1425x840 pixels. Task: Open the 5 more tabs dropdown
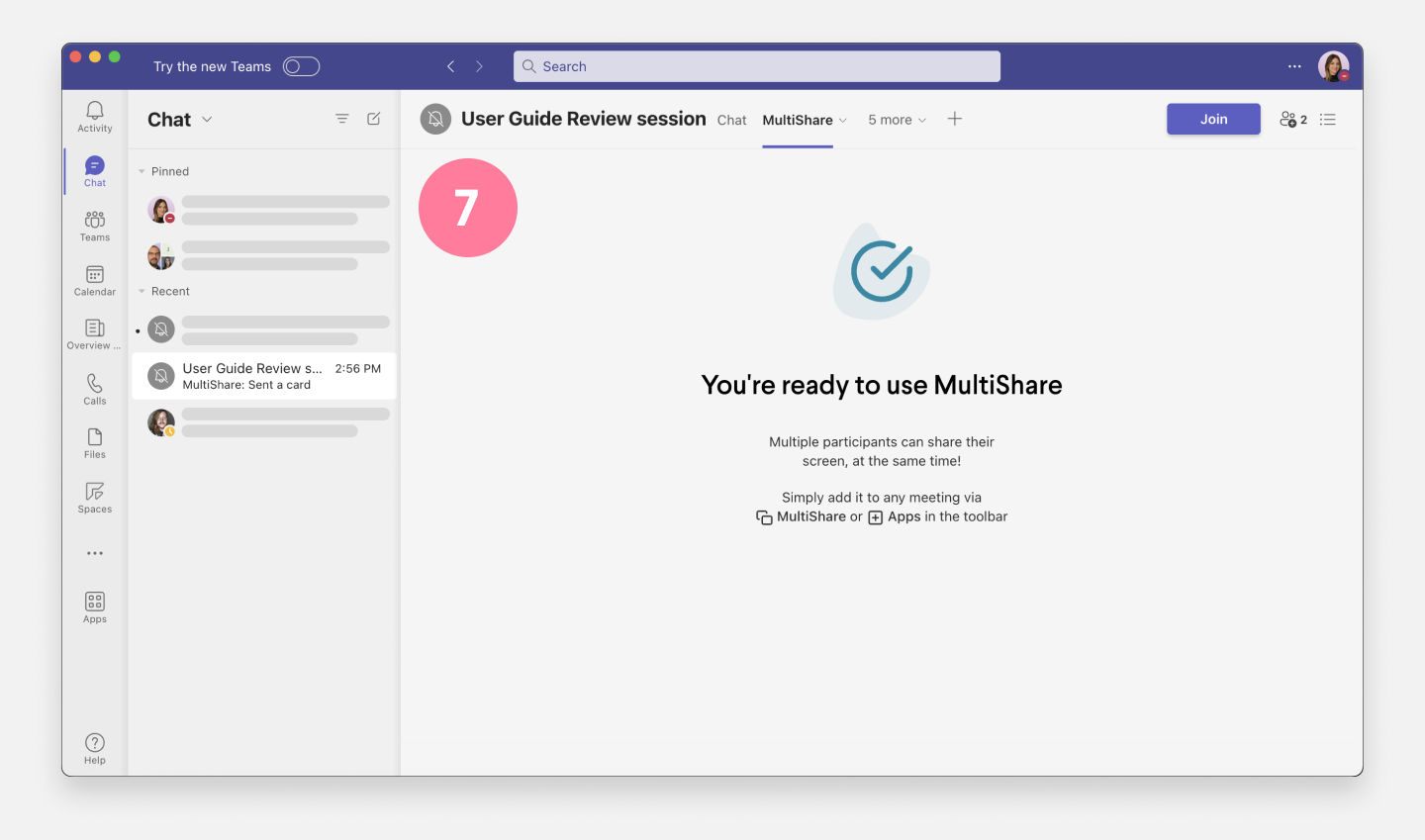(897, 119)
